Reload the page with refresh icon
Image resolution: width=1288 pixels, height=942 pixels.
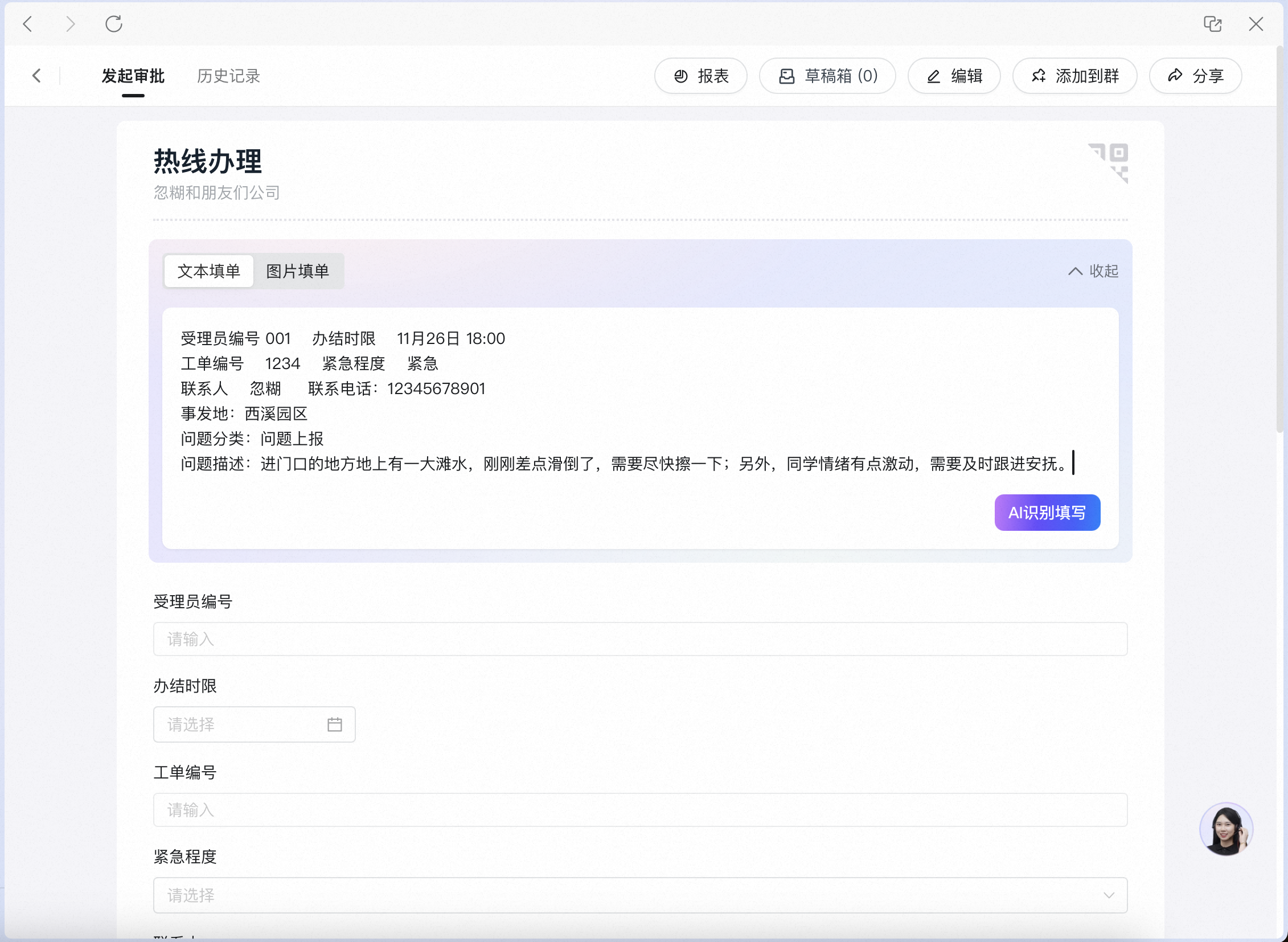pyautogui.click(x=113, y=24)
